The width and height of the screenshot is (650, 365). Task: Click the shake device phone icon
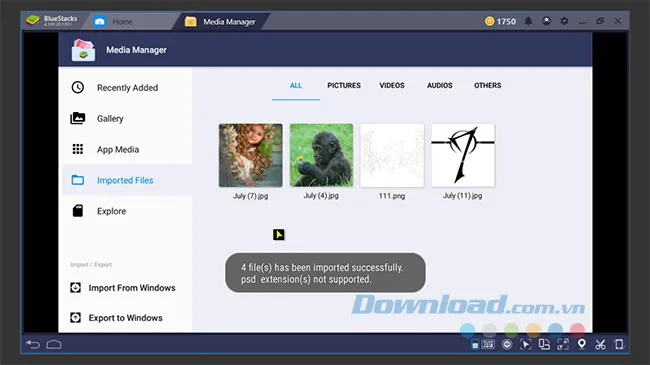(619, 344)
